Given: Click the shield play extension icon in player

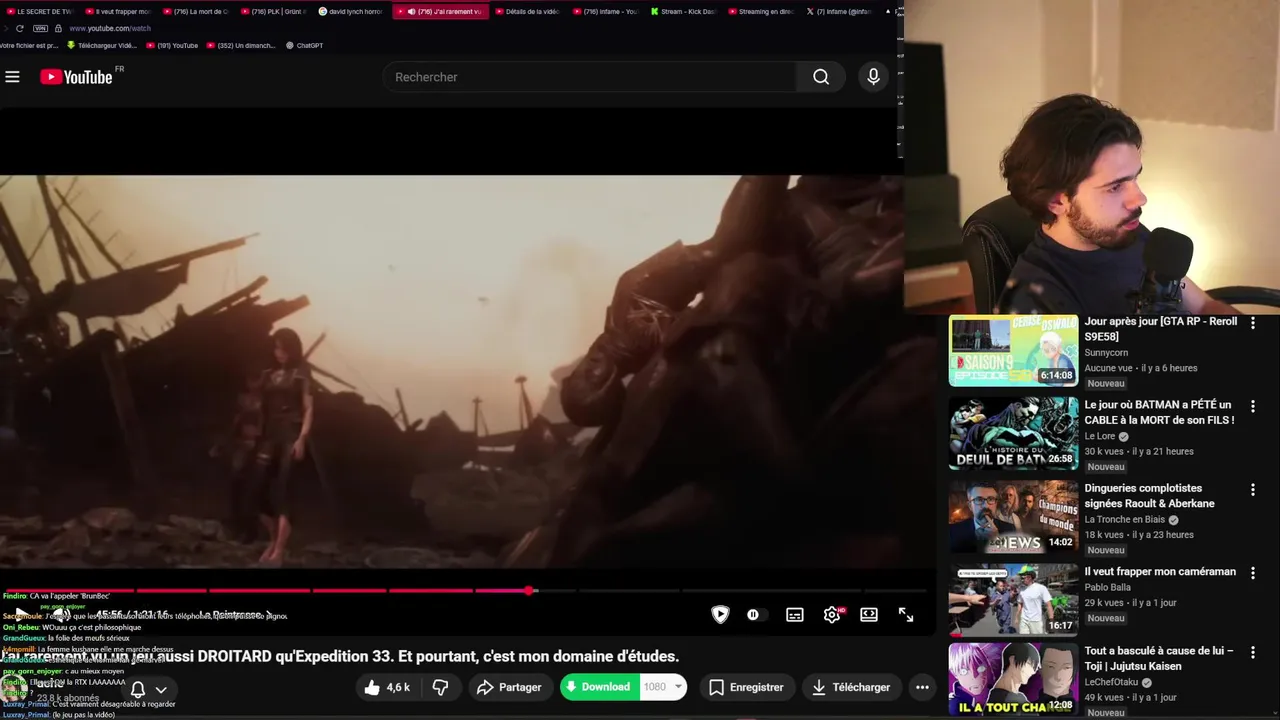Looking at the screenshot, I should tap(720, 615).
